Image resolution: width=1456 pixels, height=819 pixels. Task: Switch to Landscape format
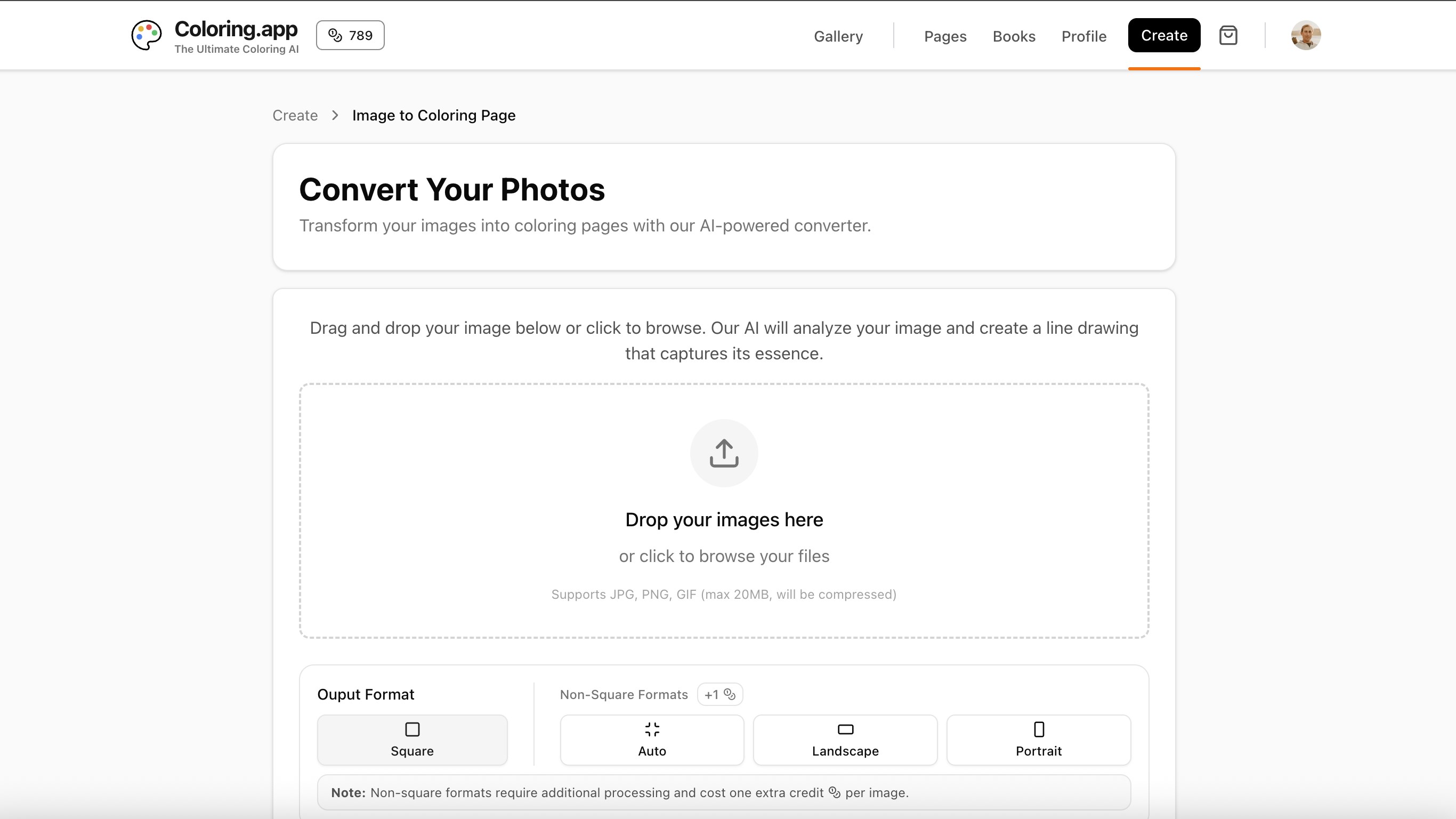coord(844,740)
